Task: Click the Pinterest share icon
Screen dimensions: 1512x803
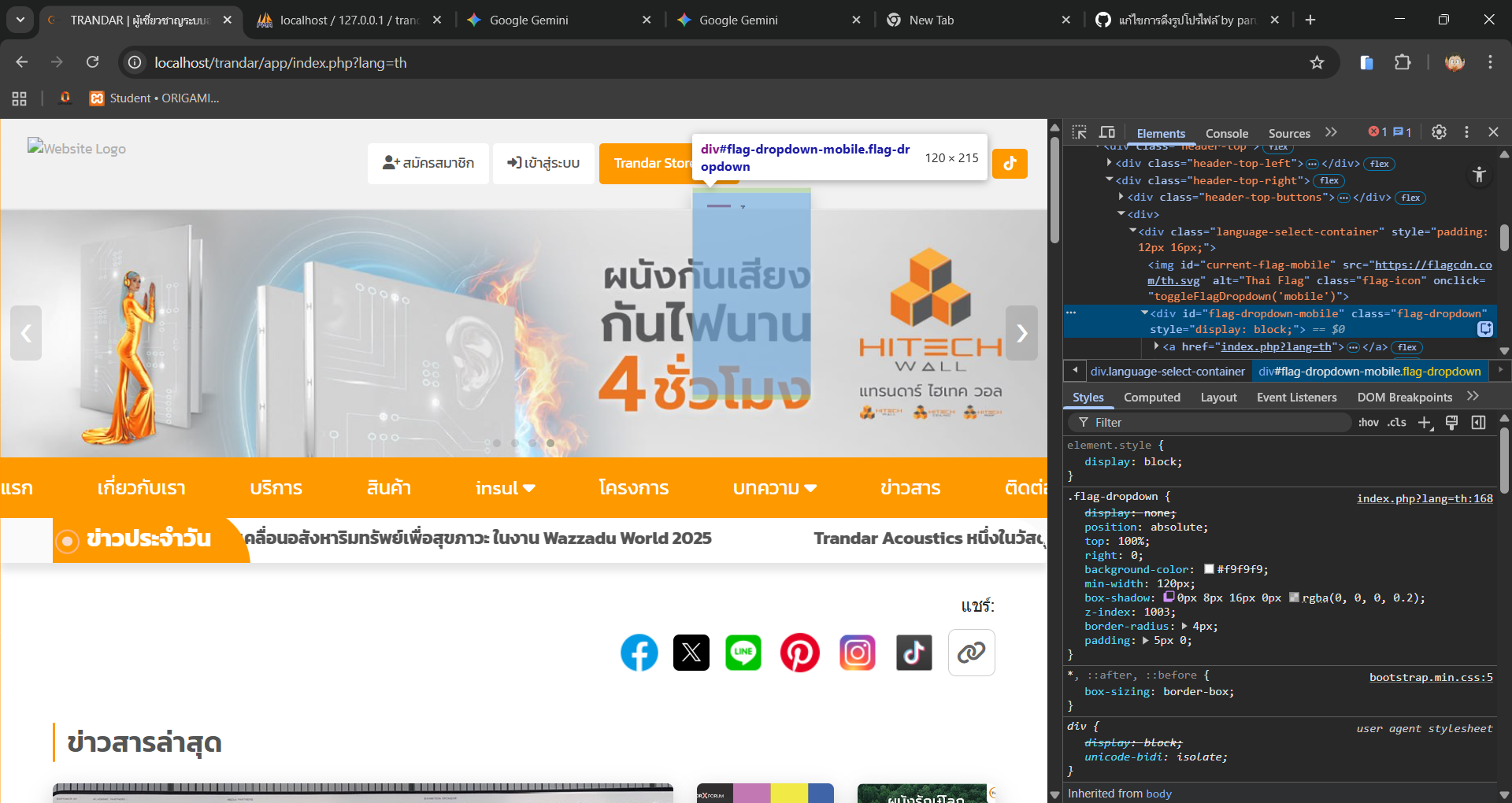Action: pos(799,653)
